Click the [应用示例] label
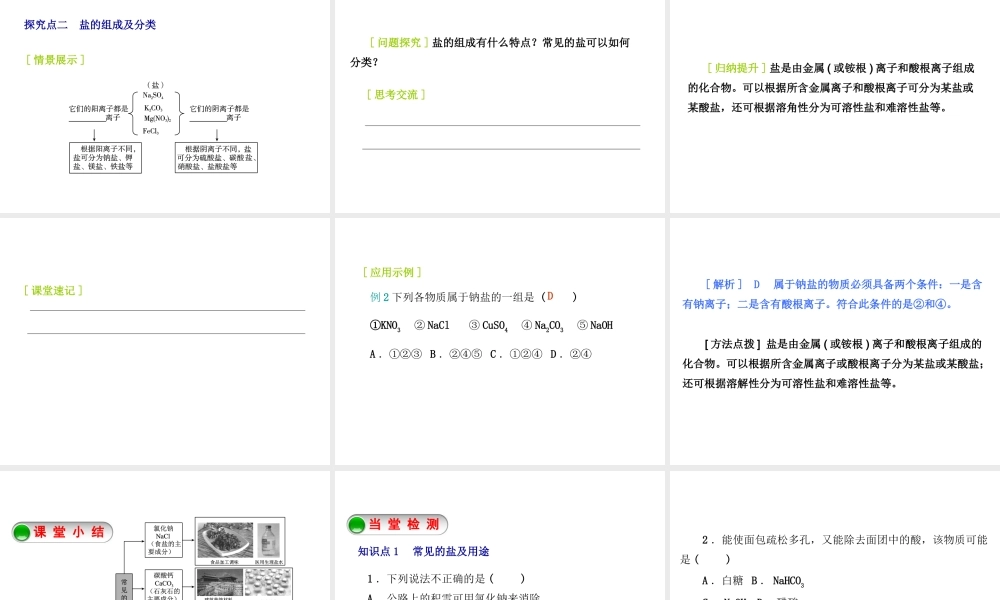Viewport: 1000px width, 600px height. pos(392,272)
